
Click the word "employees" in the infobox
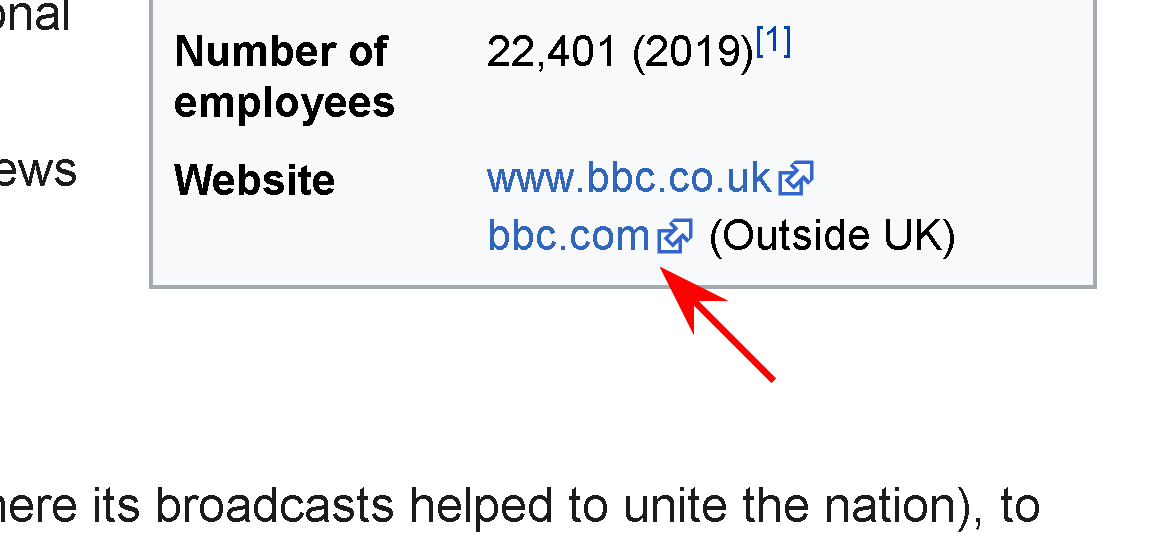[x=284, y=103]
